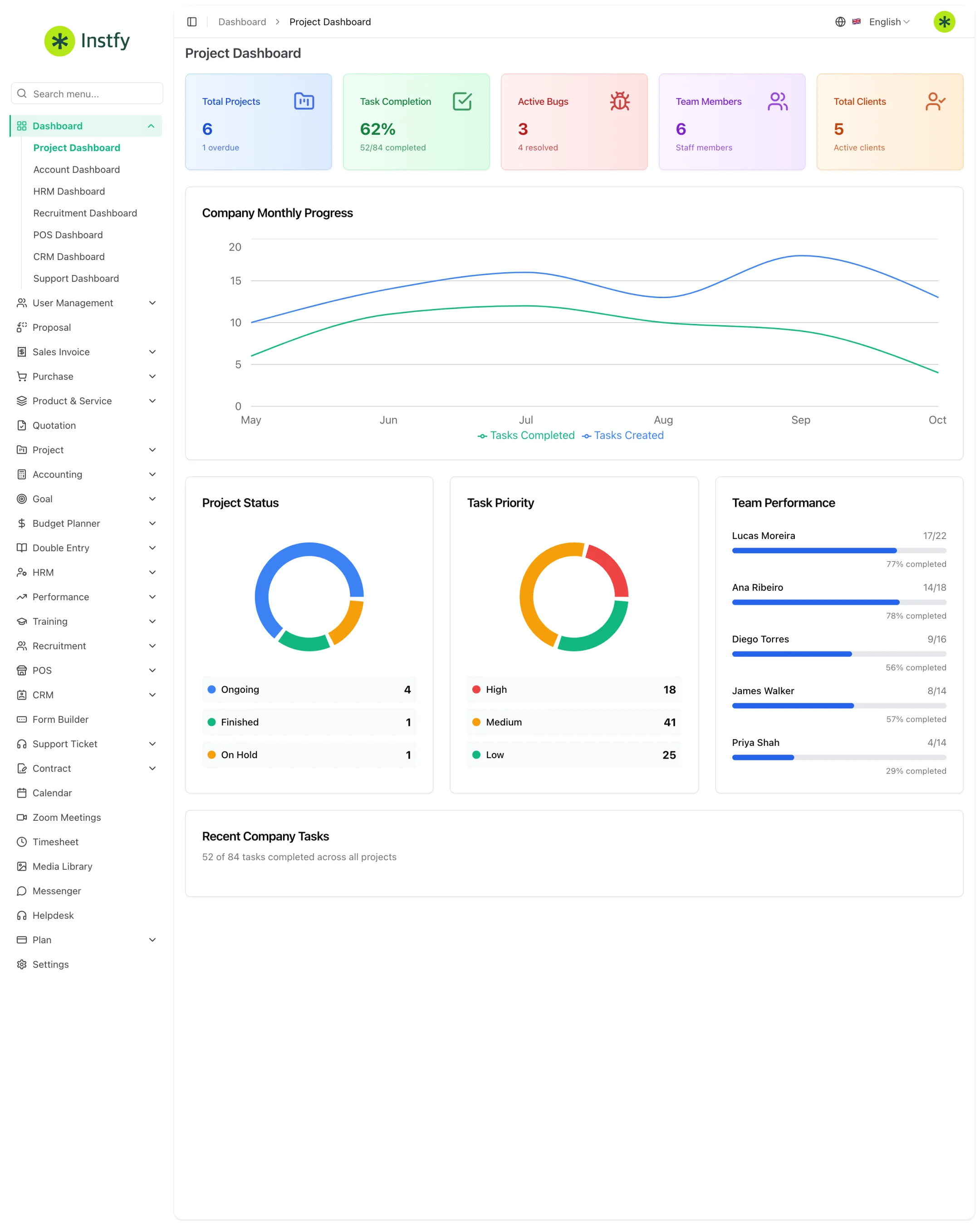Click the Calendar sidebar icon

pyautogui.click(x=22, y=793)
